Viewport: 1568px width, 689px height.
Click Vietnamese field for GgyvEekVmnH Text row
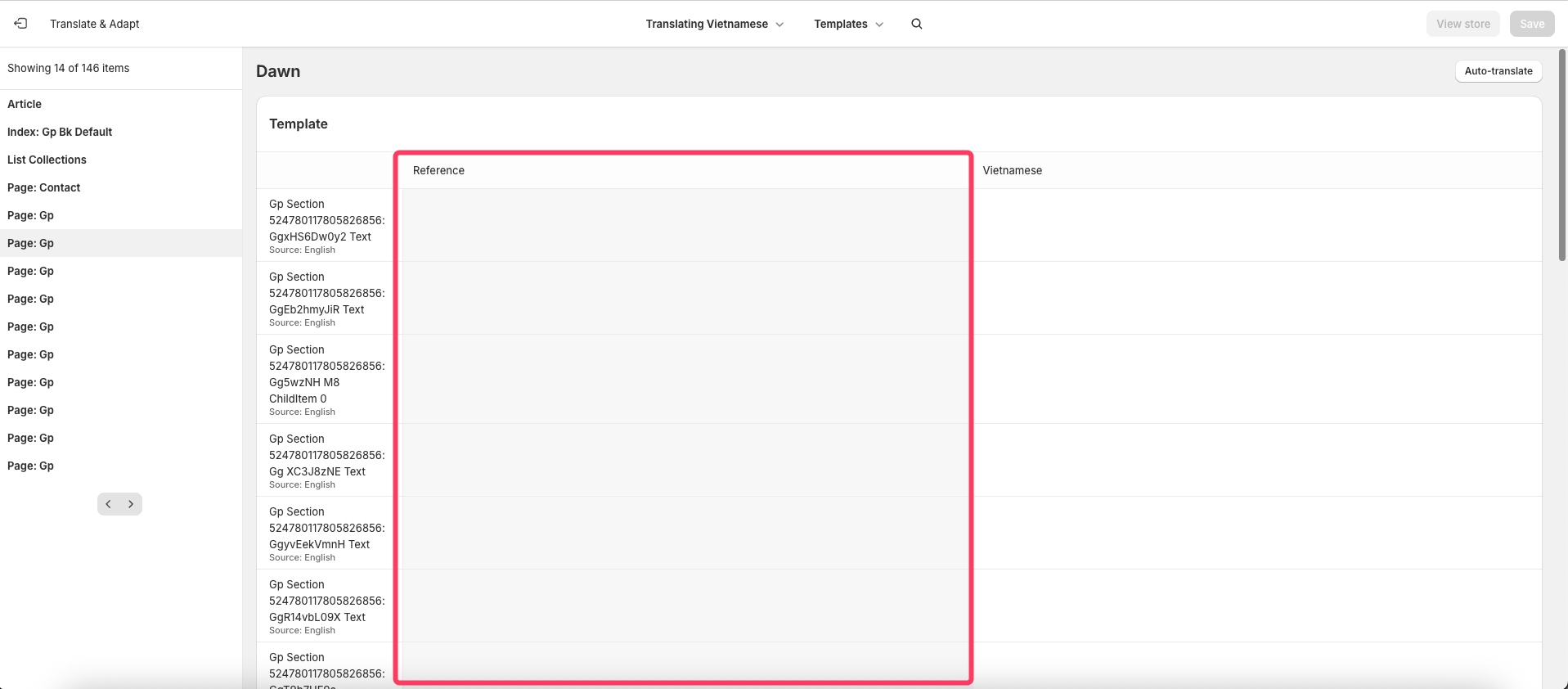pyautogui.click(x=1256, y=533)
